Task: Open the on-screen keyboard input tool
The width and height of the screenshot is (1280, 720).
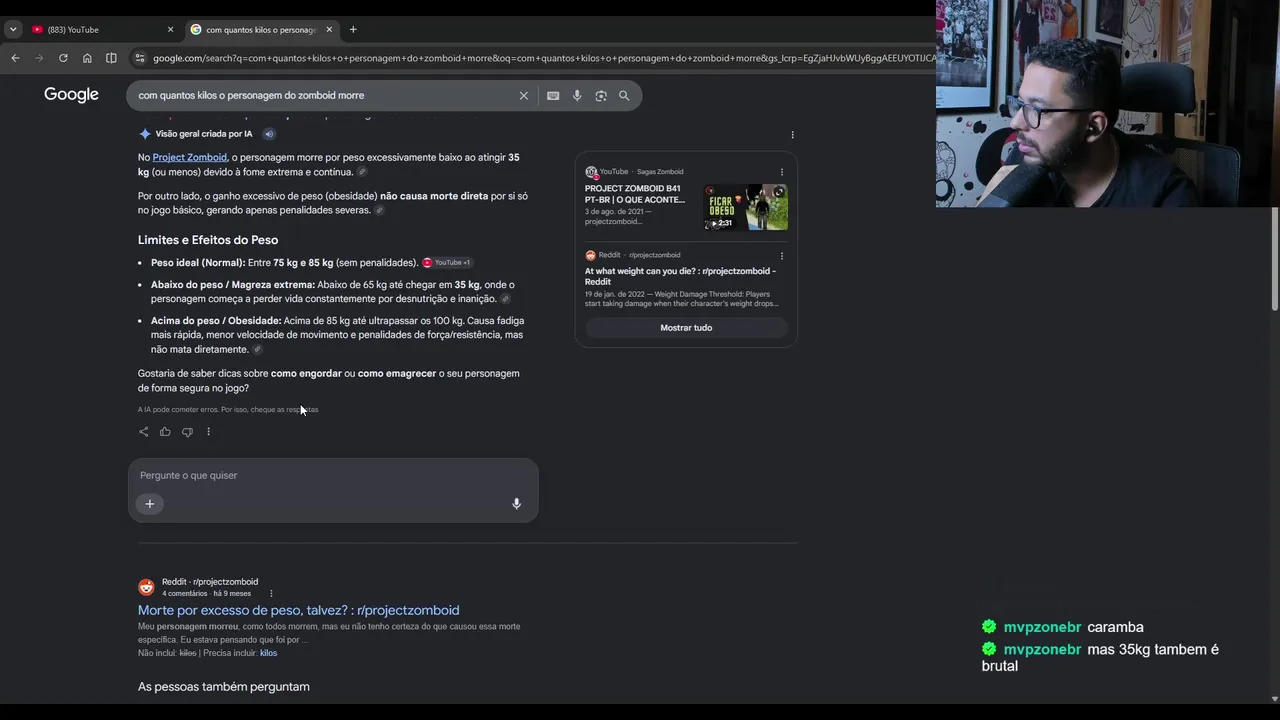Action: pyautogui.click(x=553, y=96)
